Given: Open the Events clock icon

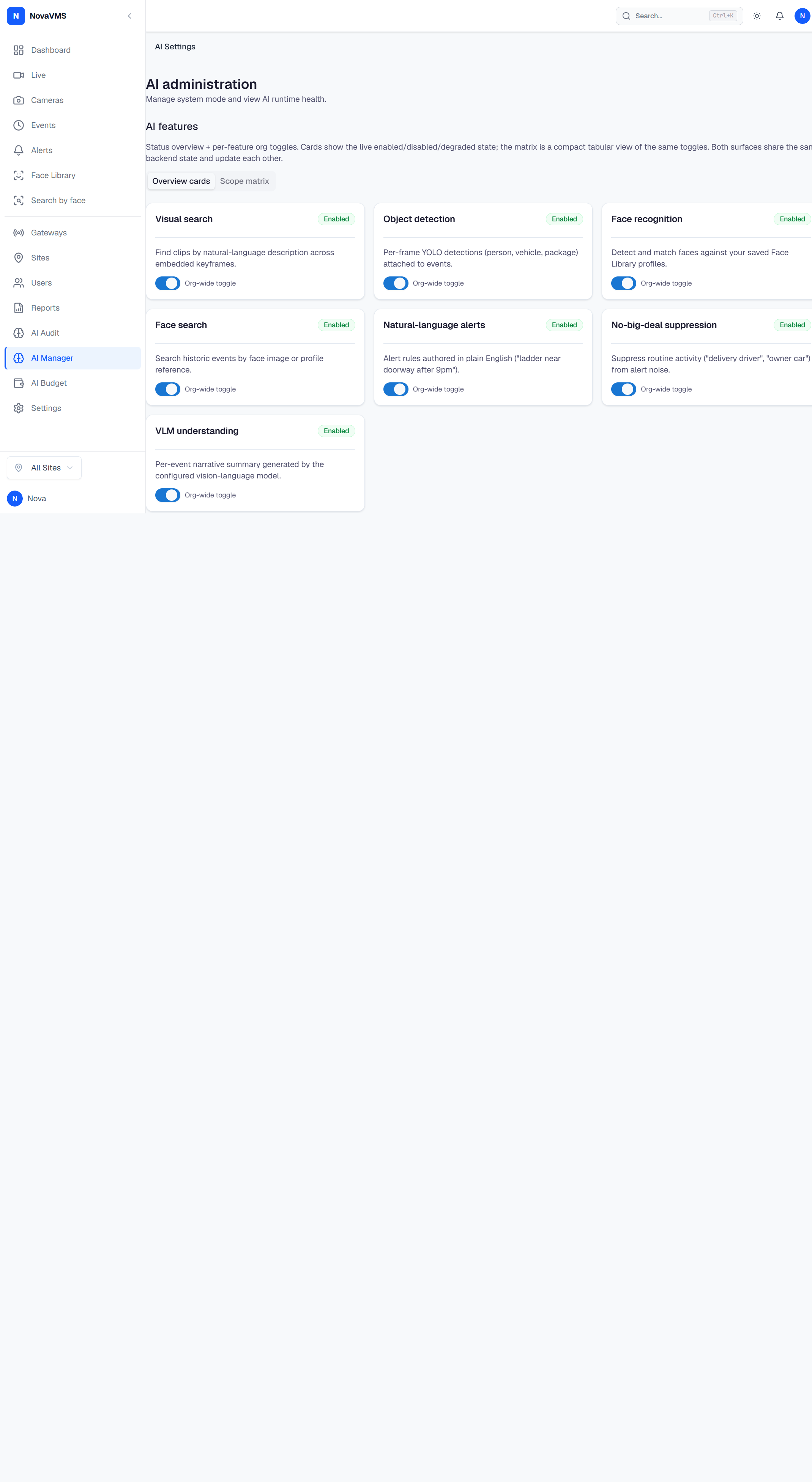Looking at the screenshot, I should (18, 125).
